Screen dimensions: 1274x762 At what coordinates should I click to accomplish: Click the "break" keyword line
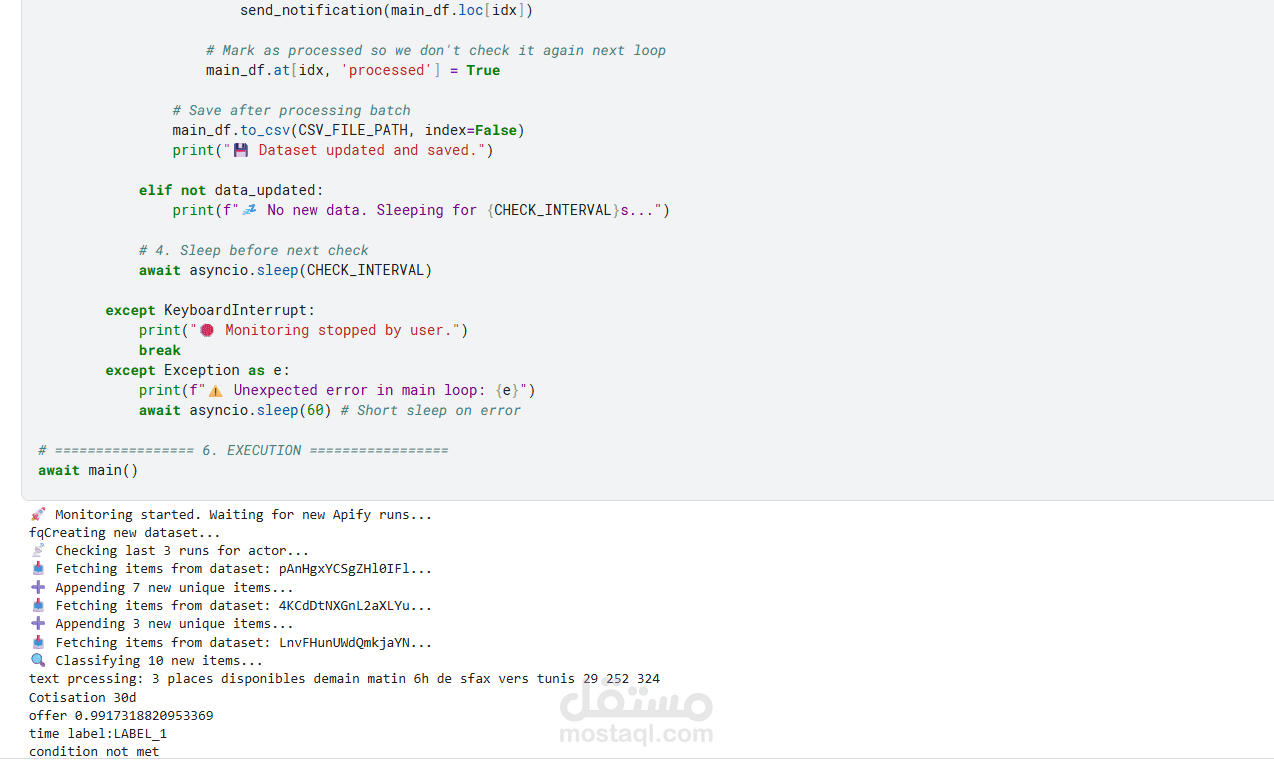pos(160,350)
